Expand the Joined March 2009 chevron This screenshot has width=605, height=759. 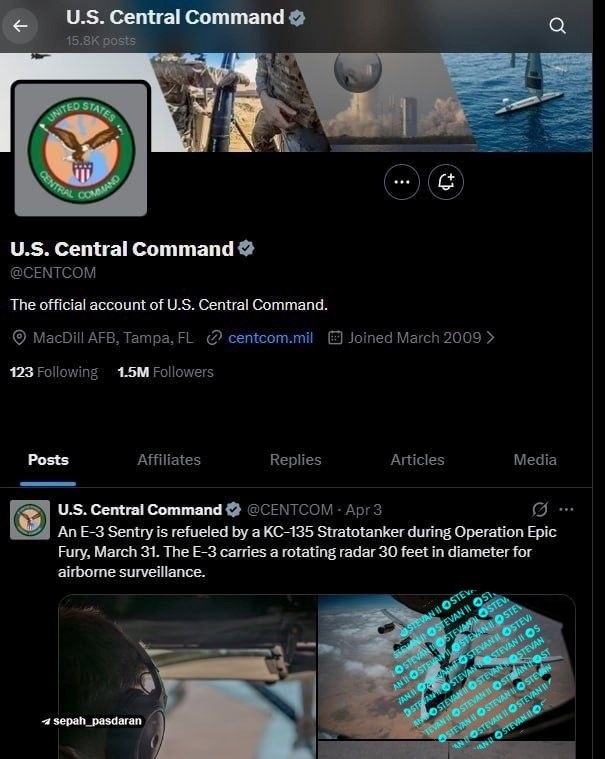point(490,337)
